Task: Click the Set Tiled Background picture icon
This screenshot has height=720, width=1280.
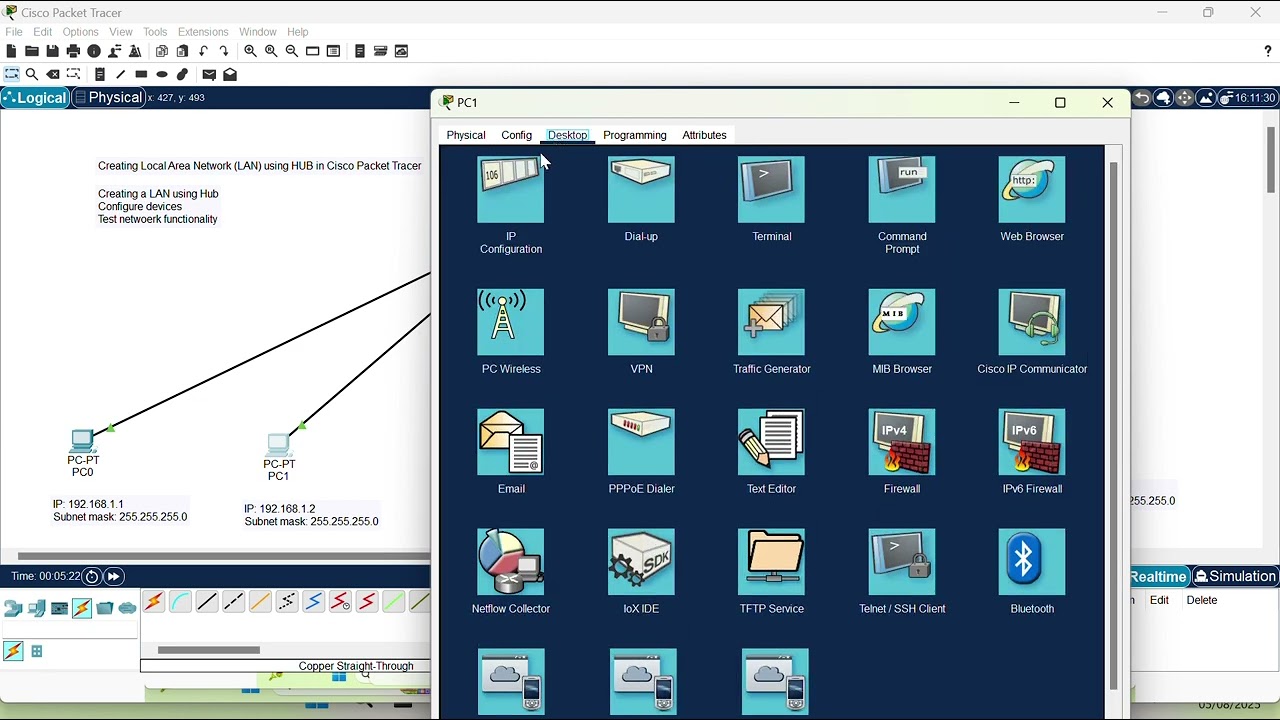Action: [1206, 98]
